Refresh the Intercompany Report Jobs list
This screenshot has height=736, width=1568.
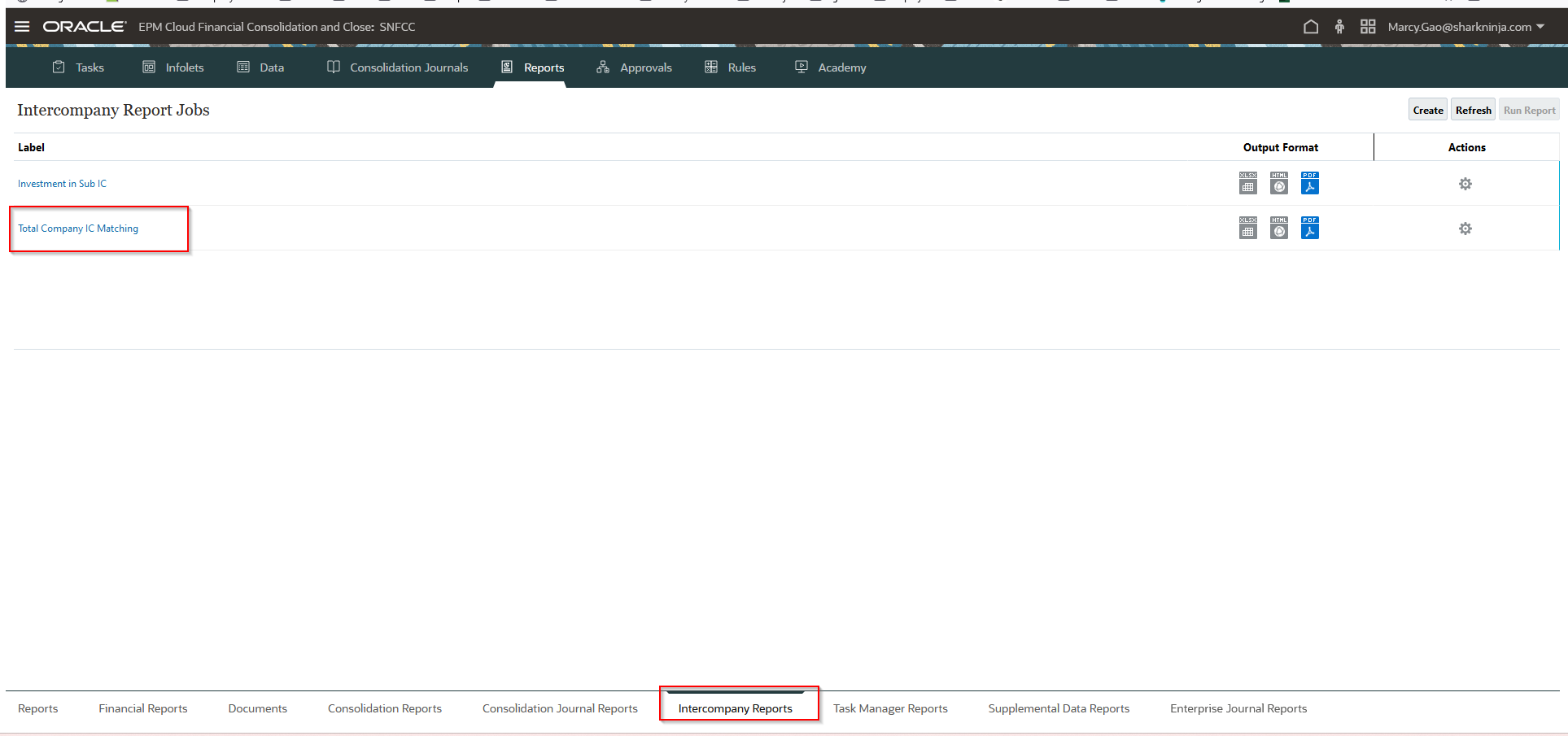point(1473,109)
